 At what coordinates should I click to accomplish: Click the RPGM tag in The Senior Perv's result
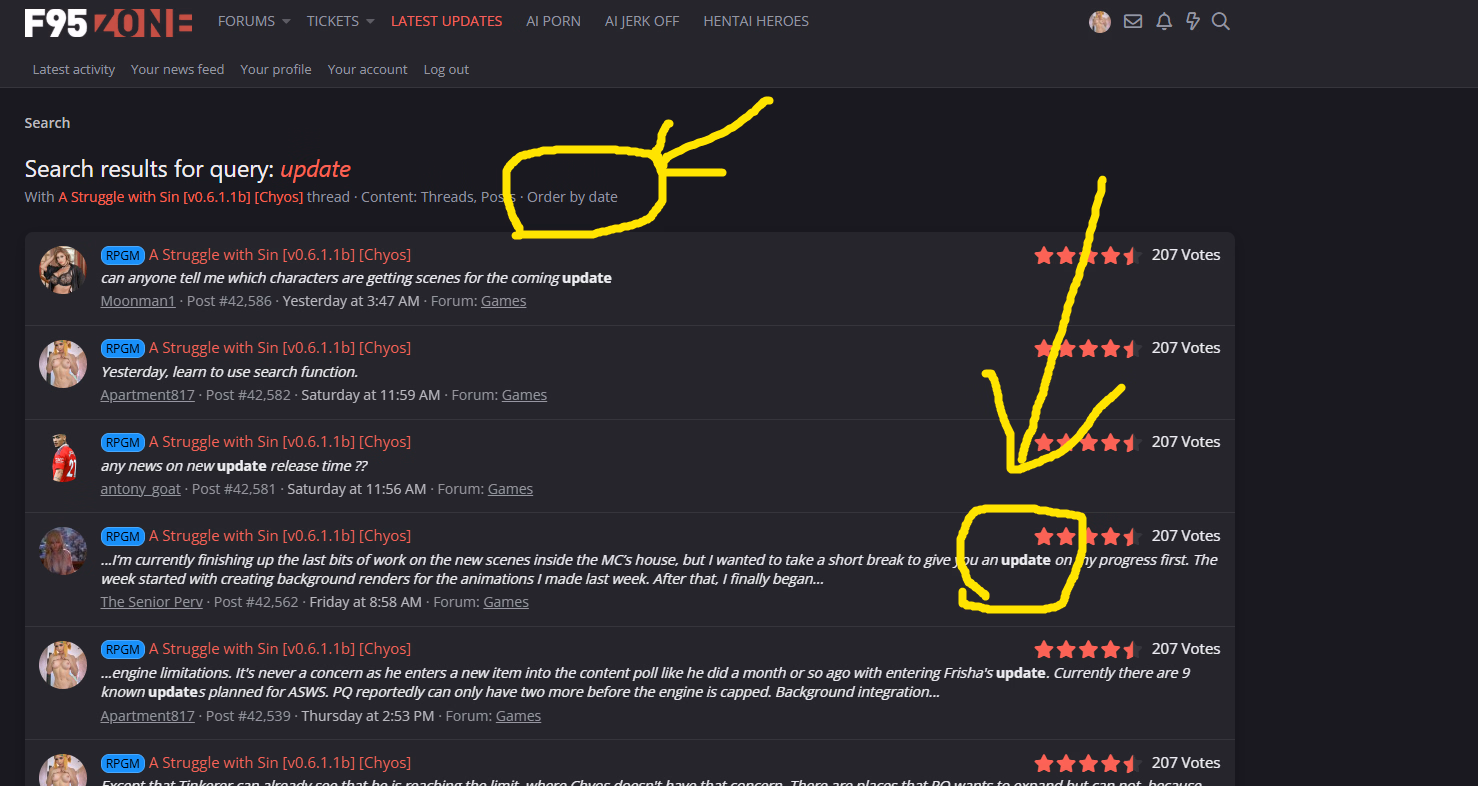[123, 536]
